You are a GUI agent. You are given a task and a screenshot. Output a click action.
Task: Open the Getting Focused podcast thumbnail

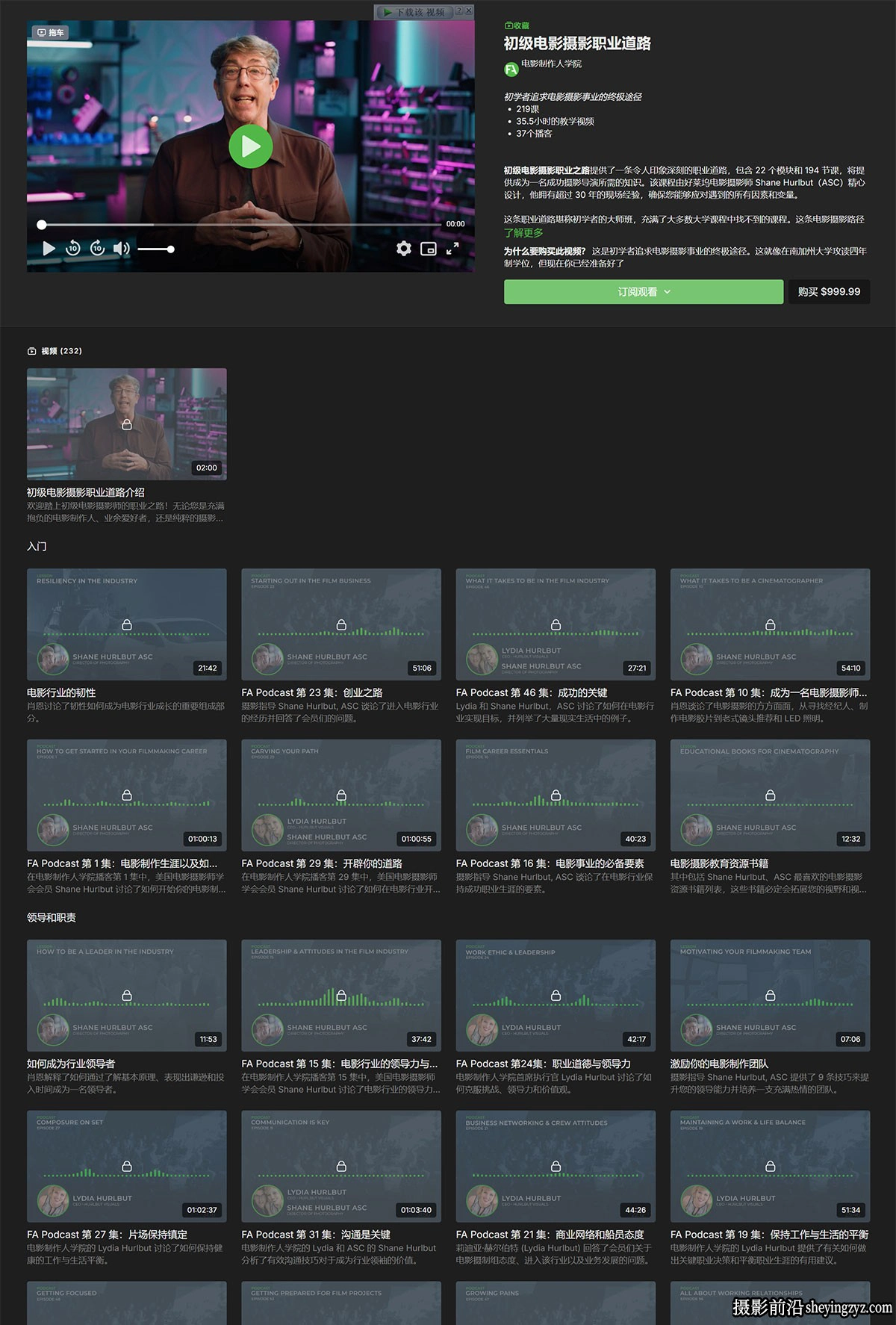coord(127,1303)
